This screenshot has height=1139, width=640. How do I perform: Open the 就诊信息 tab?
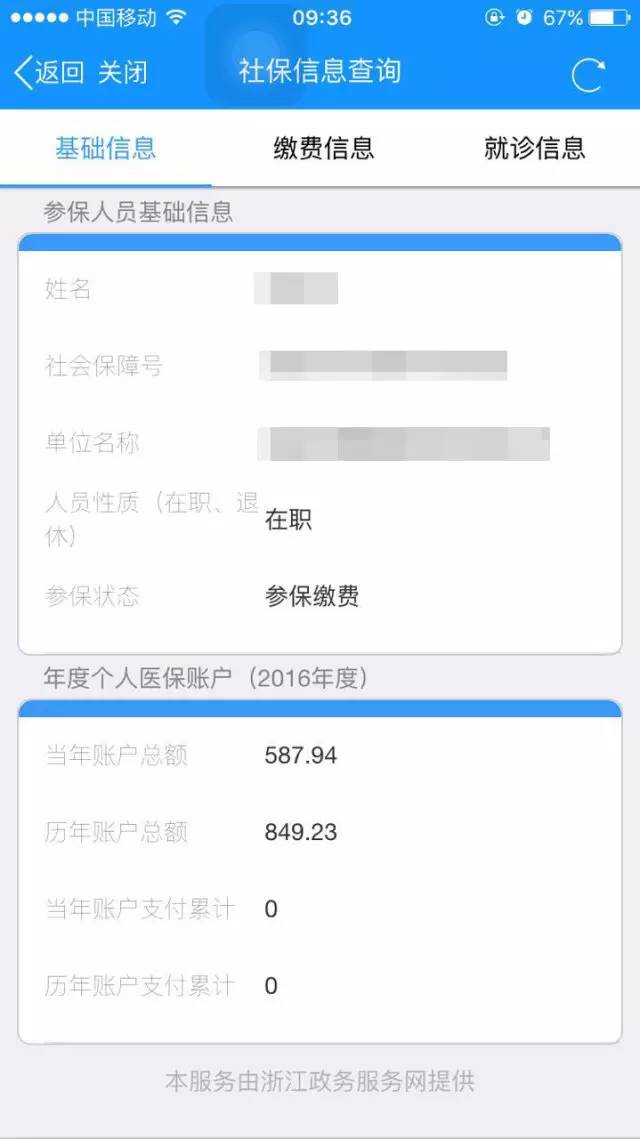[x=534, y=149]
